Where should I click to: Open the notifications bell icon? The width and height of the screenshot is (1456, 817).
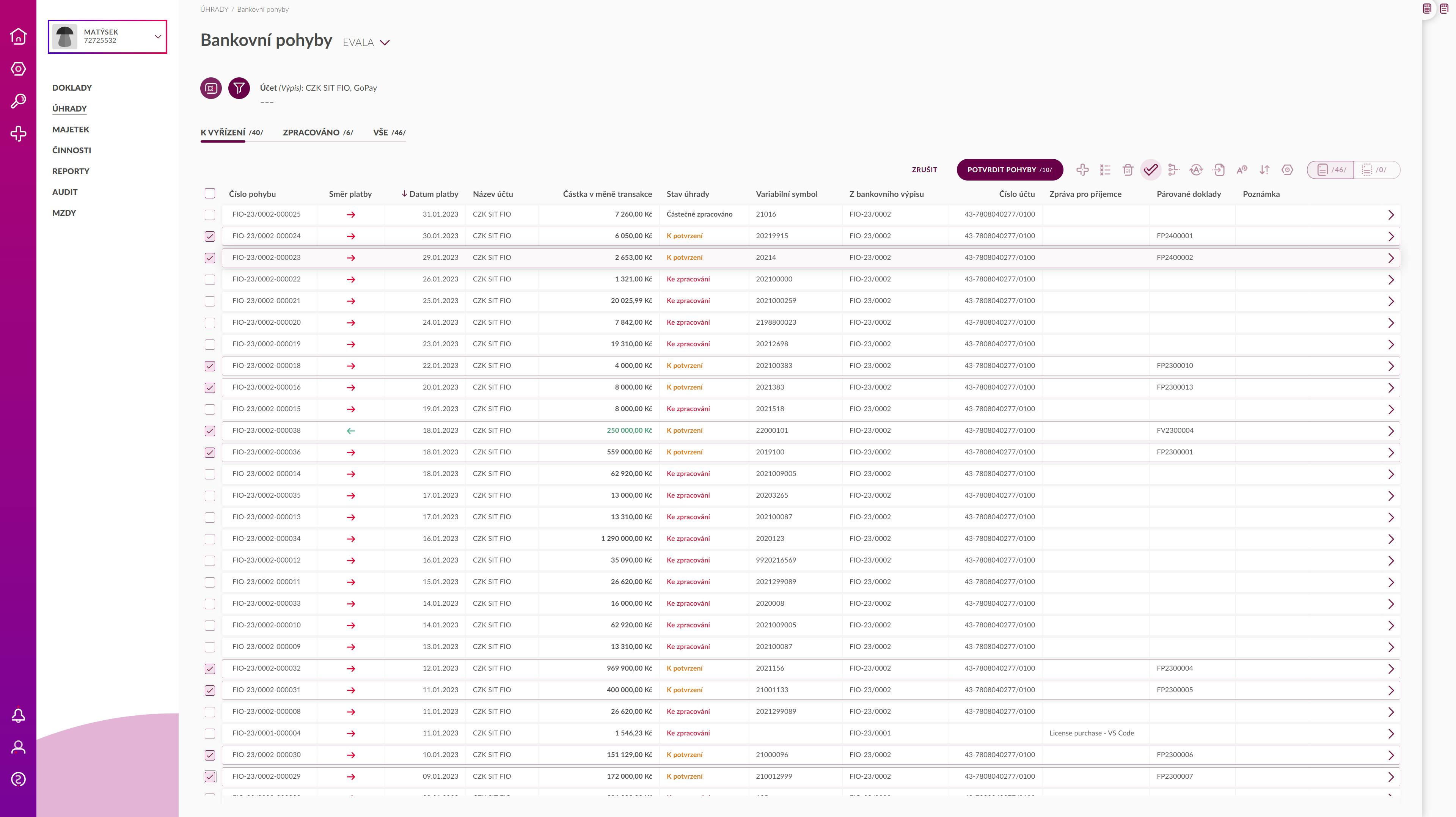tap(18, 715)
